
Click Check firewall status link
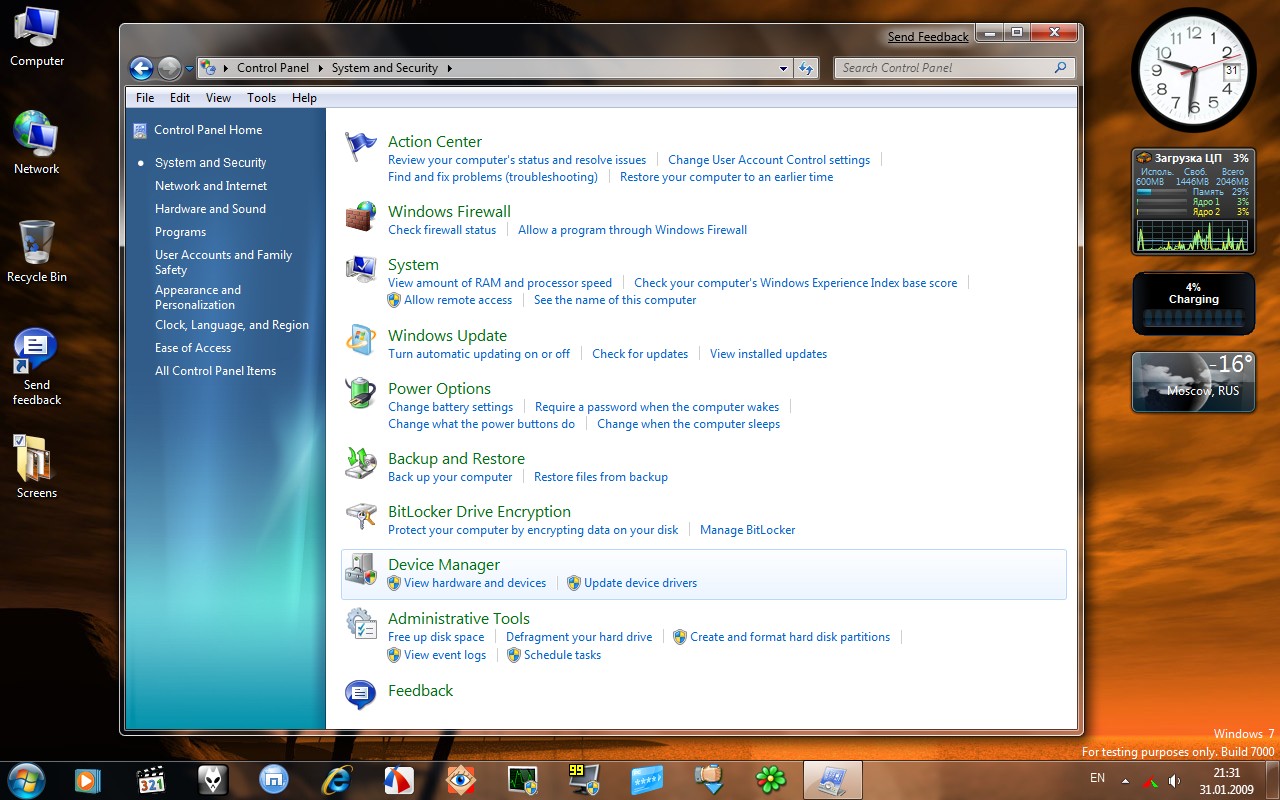pyautogui.click(x=442, y=230)
